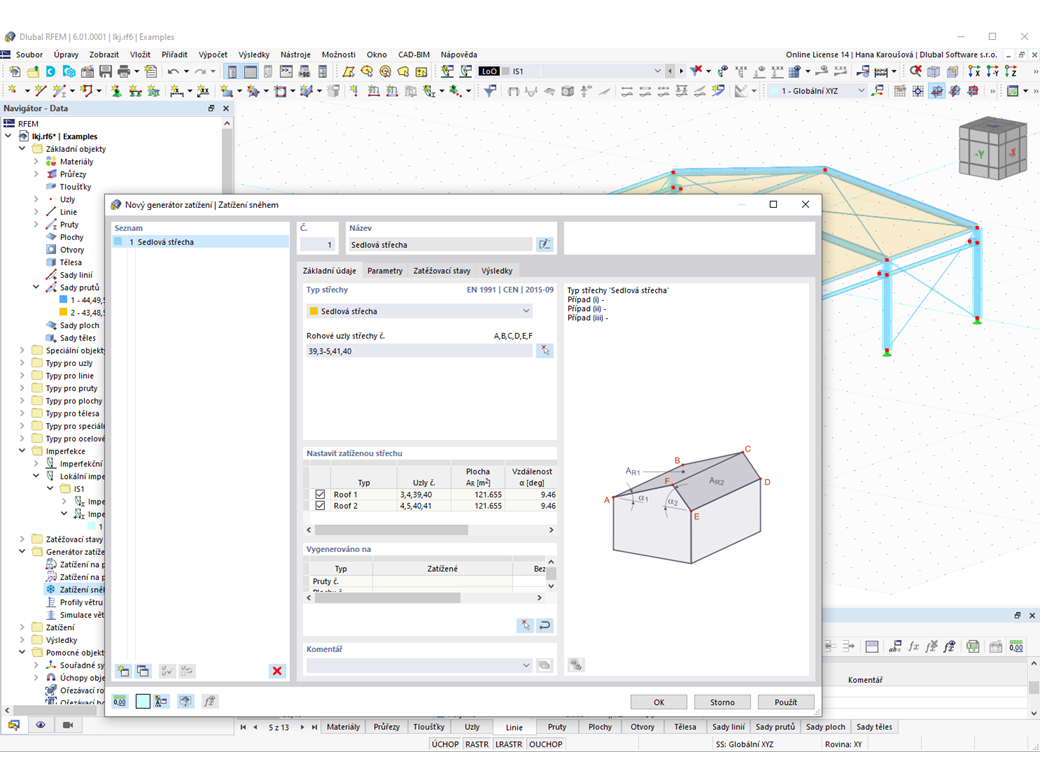Expand the Zatížení tree node
Screen dimensions: 1040x780
click(23, 627)
